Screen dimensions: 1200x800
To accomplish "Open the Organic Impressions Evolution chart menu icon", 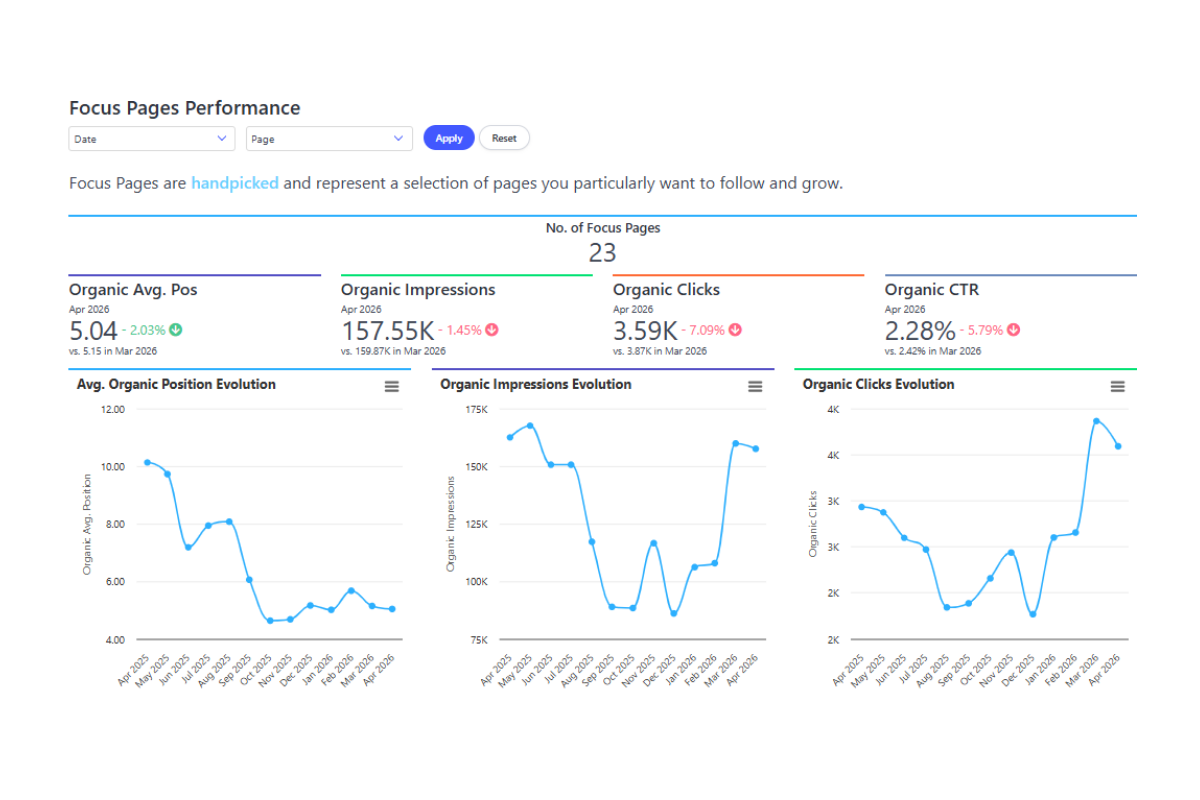I will (x=755, y=386).
